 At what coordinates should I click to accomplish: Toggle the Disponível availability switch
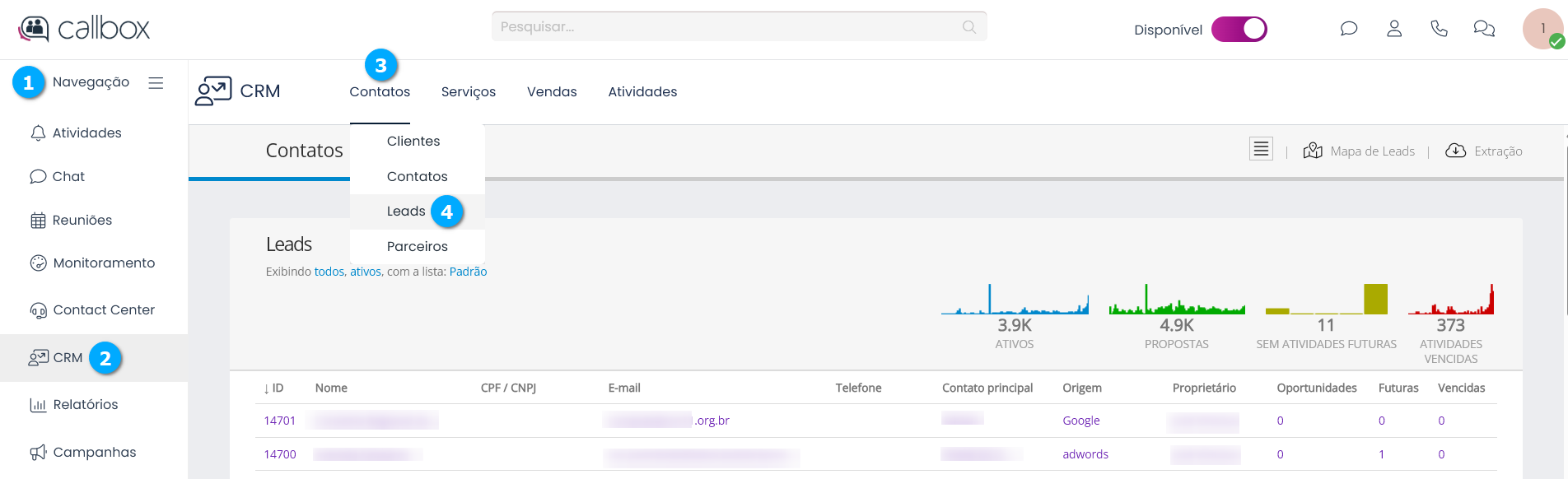1239,30
